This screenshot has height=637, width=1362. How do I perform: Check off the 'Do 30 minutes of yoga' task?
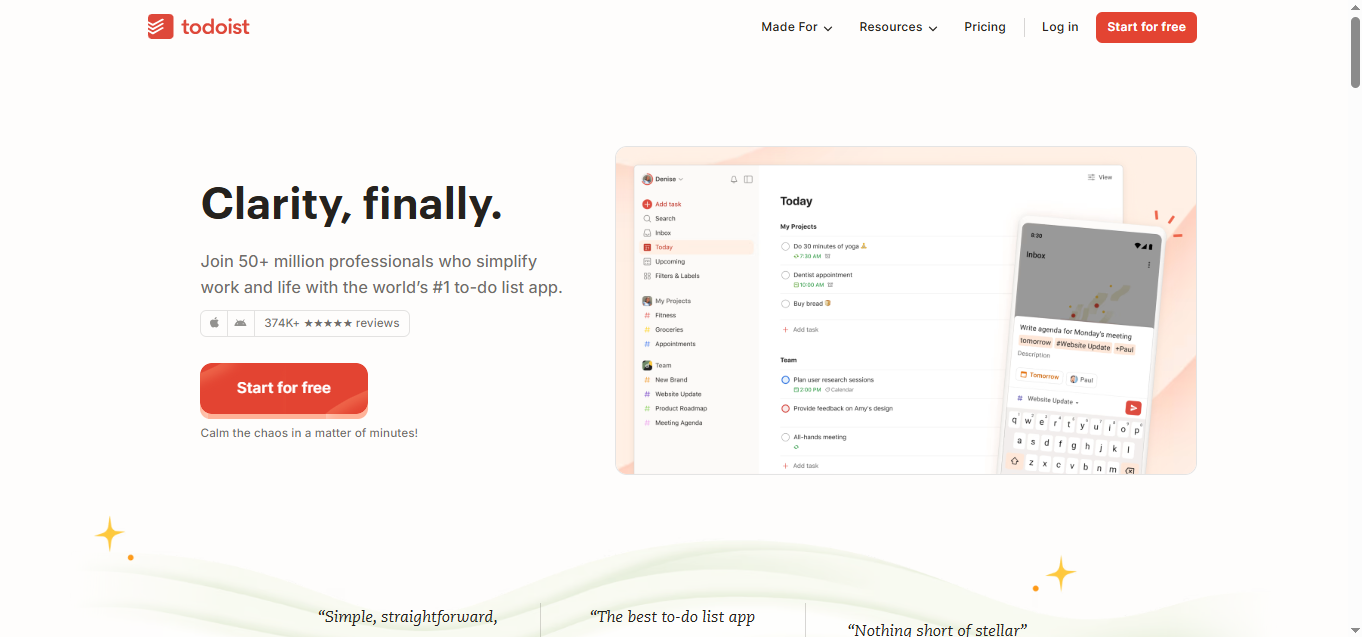point(786,246)
